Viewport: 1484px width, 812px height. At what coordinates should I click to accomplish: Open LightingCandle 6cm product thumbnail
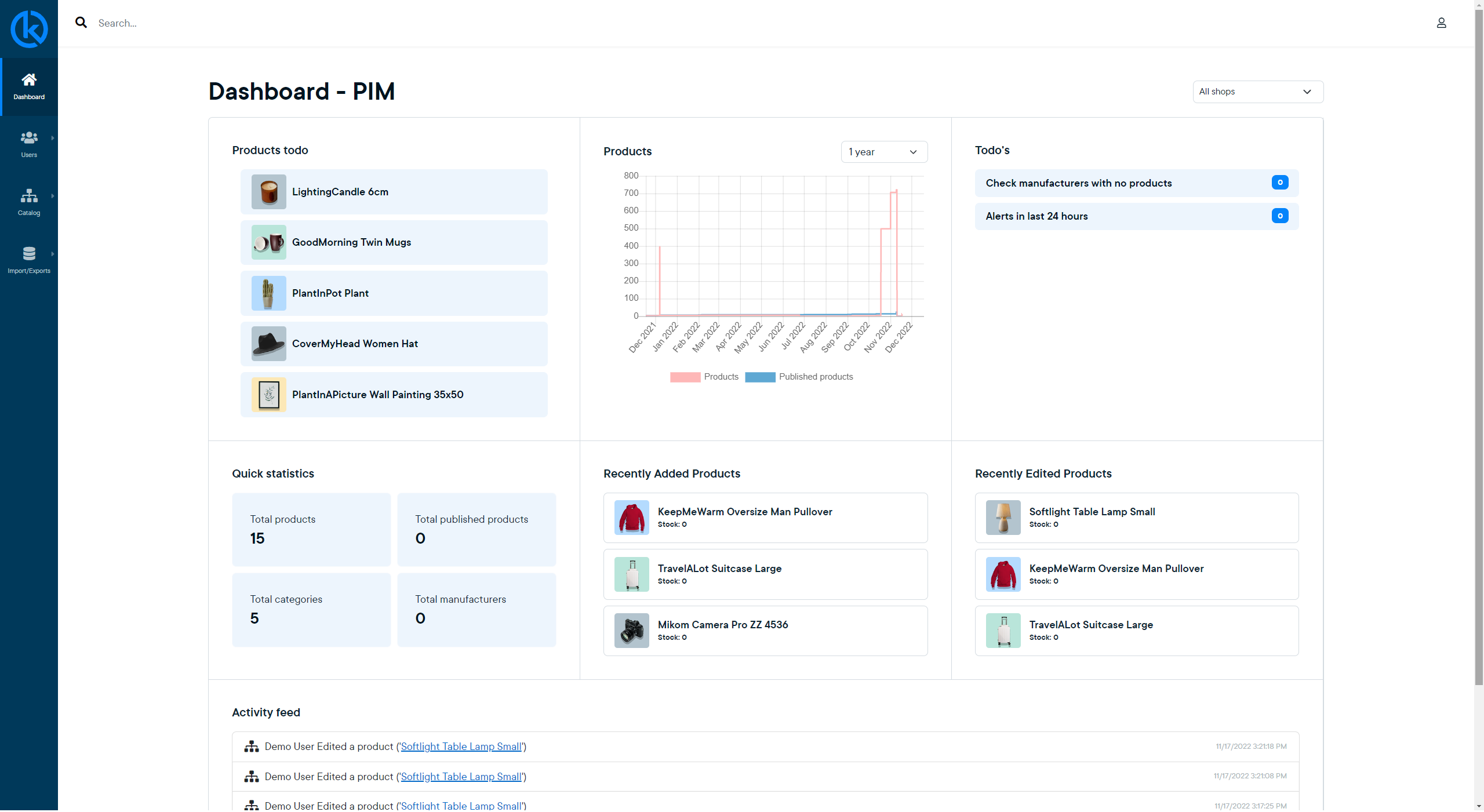coord(269,192)
